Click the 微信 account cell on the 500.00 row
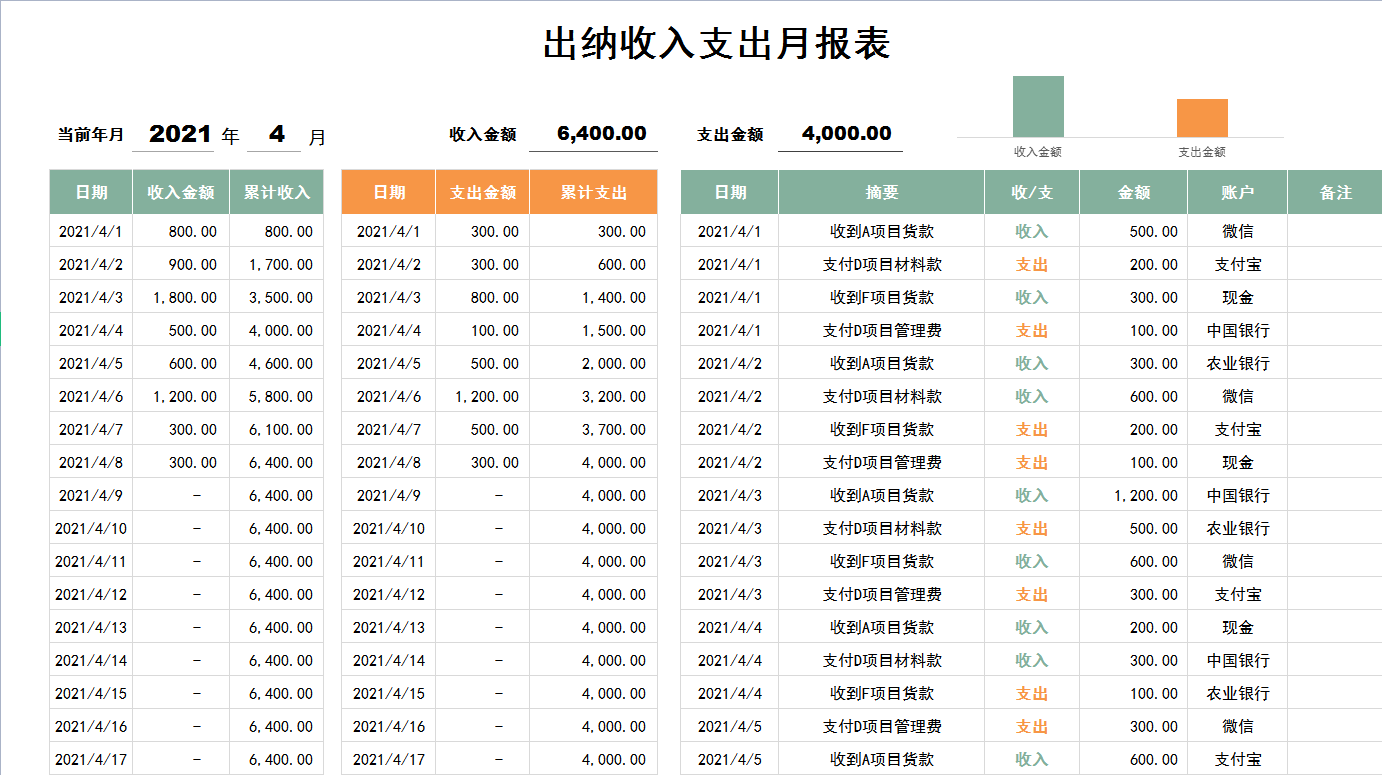The height and width of the screenshot is (775, 1382). pyautogui.click(x=1238, y=232)
